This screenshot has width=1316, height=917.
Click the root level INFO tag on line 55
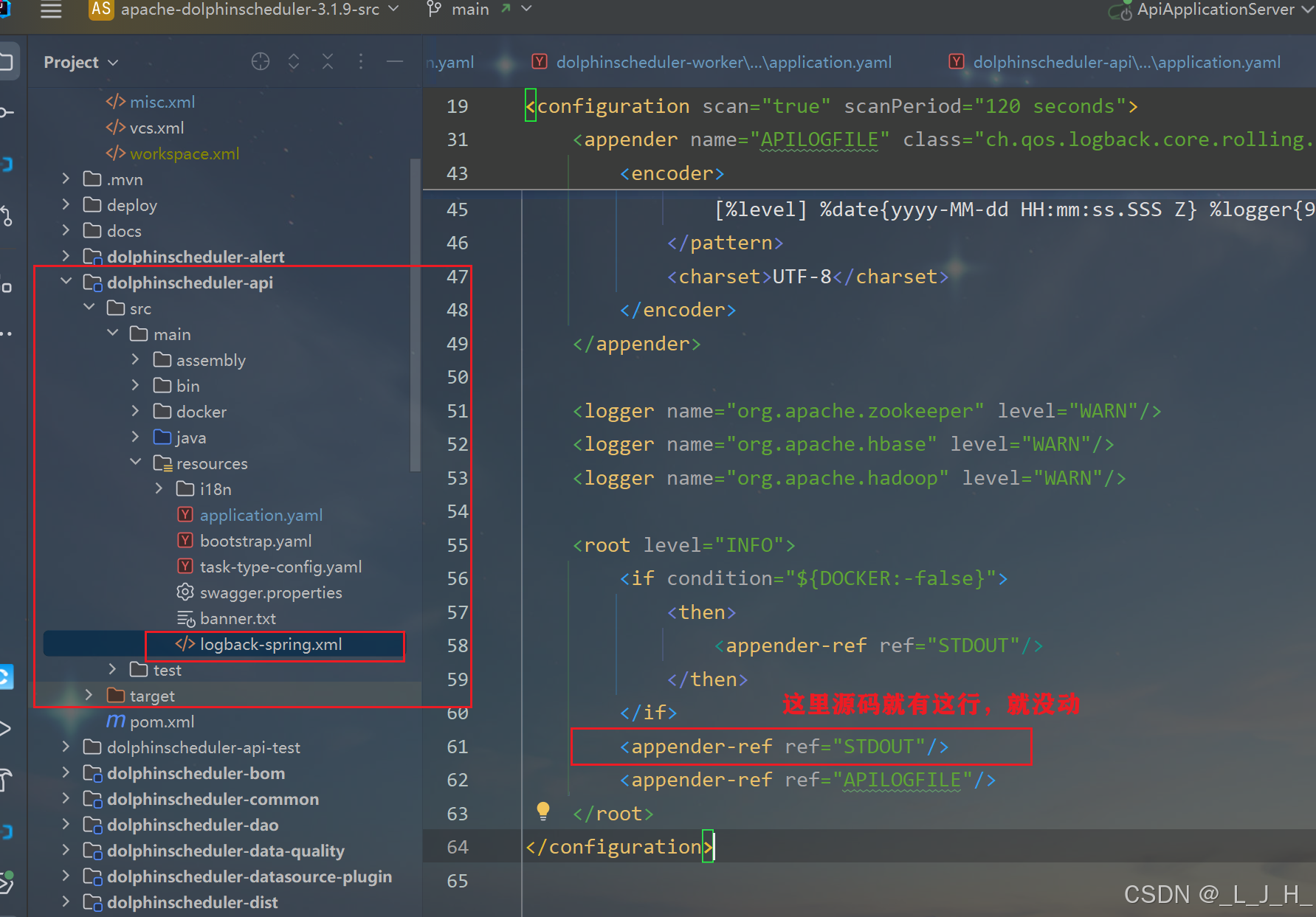684,545
